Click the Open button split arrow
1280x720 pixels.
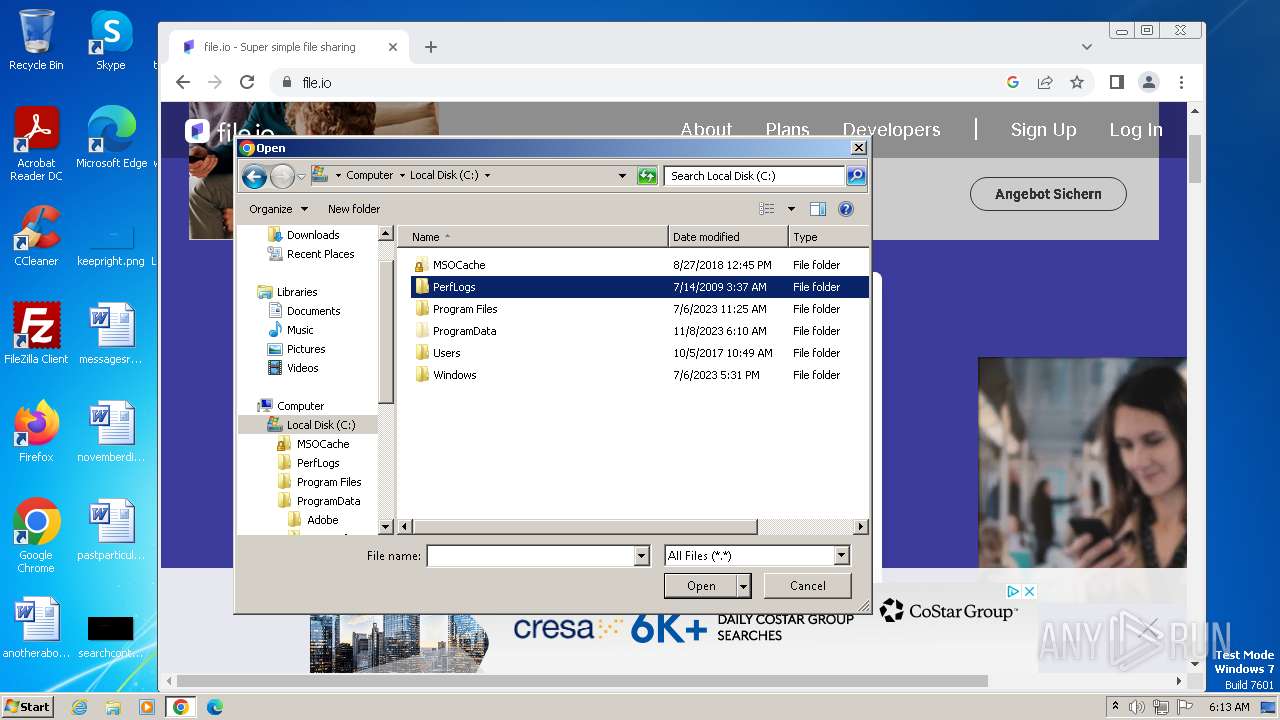click(743, 586)
